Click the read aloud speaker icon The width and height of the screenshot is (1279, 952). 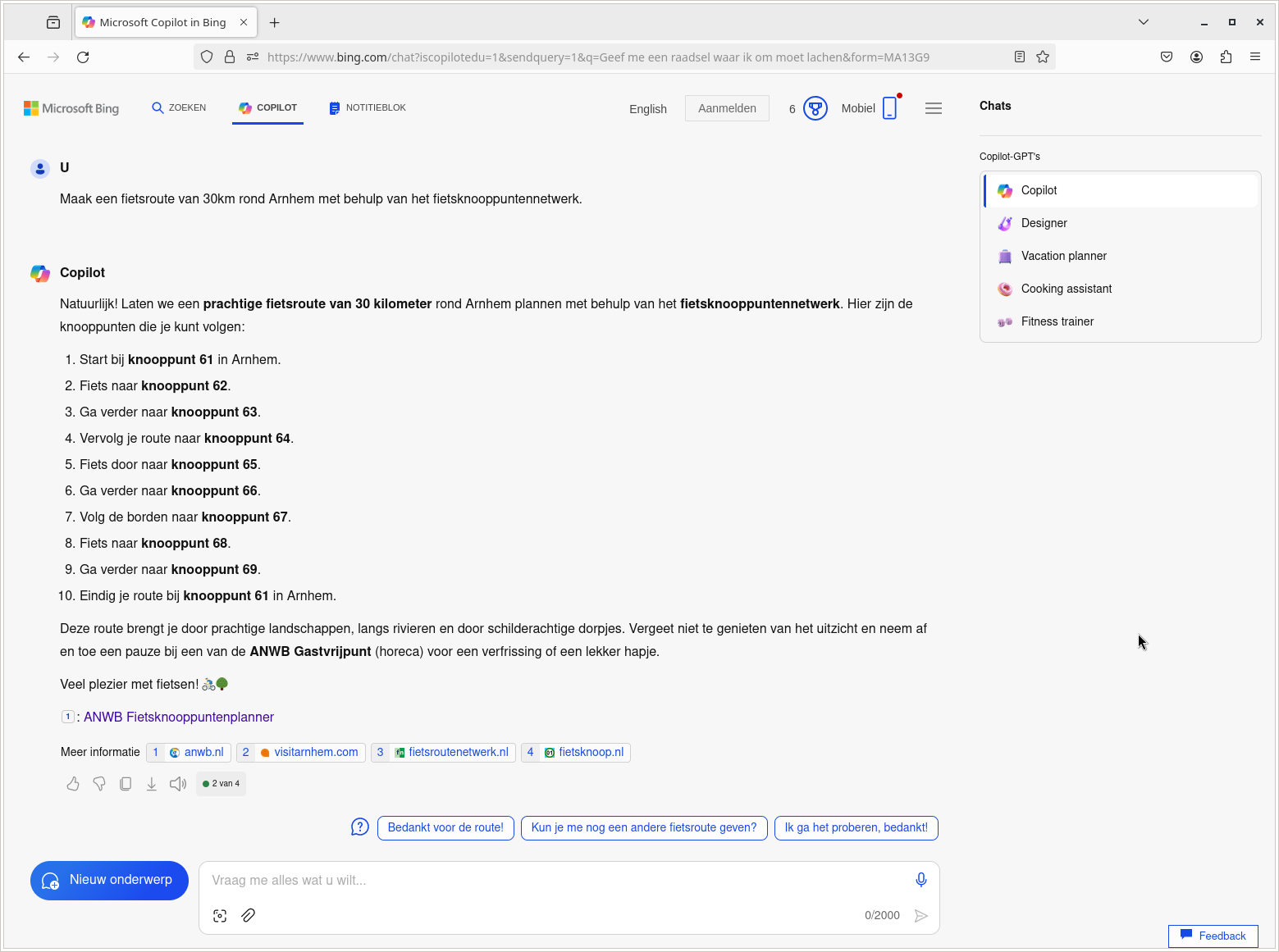[x=178, y=784]
